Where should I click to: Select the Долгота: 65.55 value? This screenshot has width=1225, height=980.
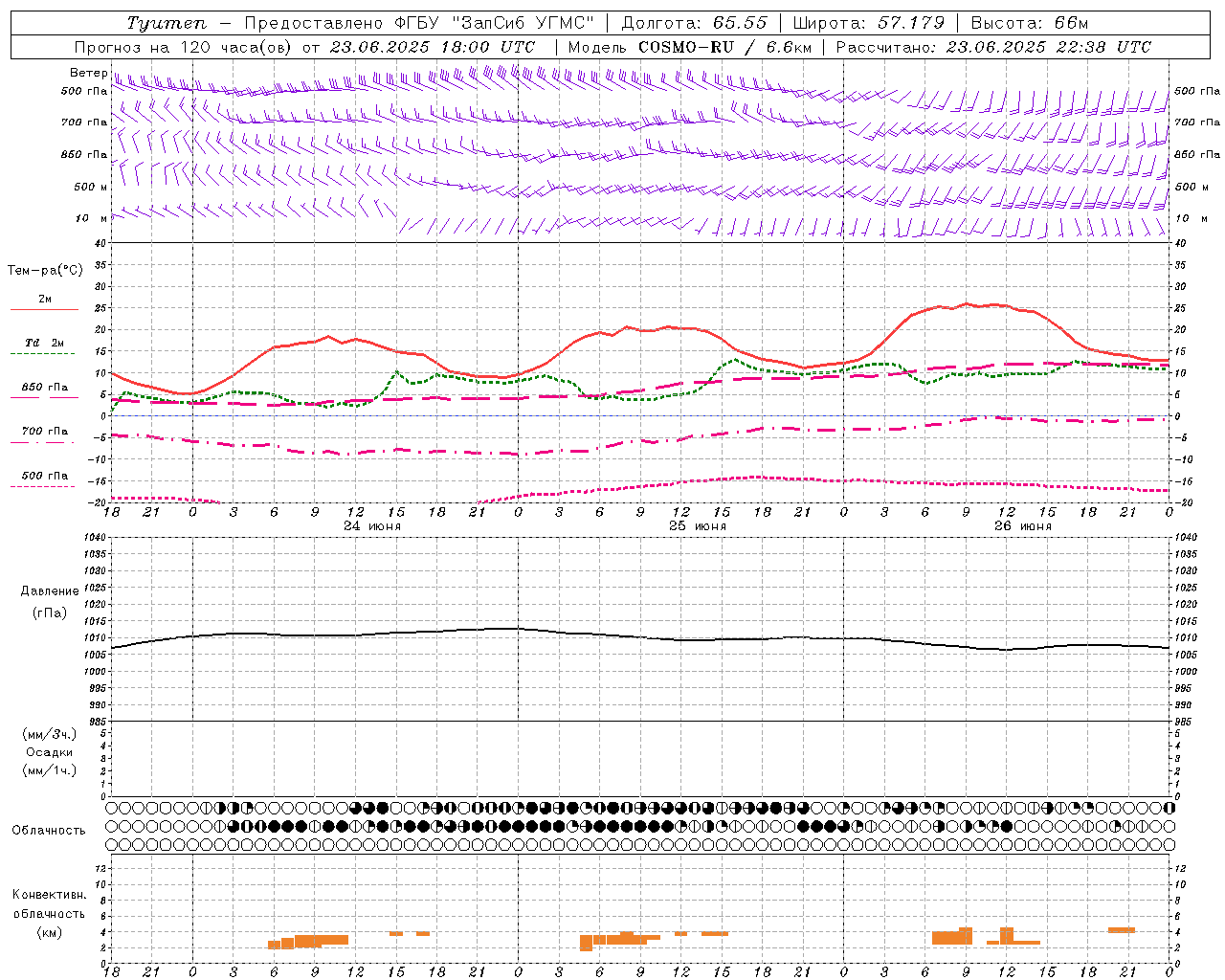(694, 23)
